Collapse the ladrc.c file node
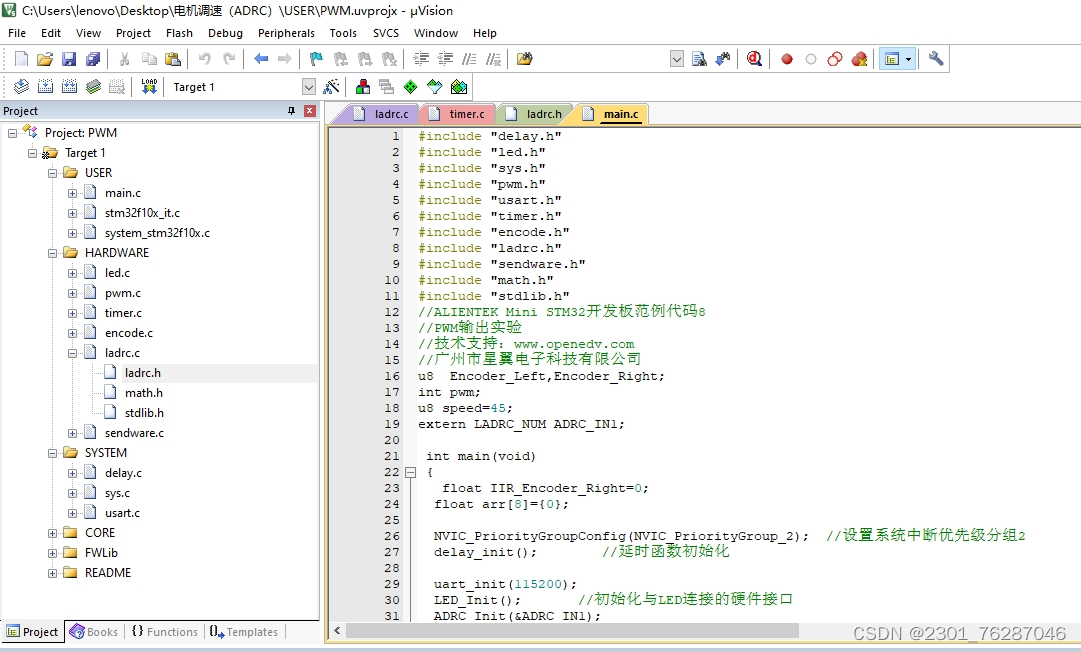This screenshot has width=1081, height=652. (x=72, y=353)
